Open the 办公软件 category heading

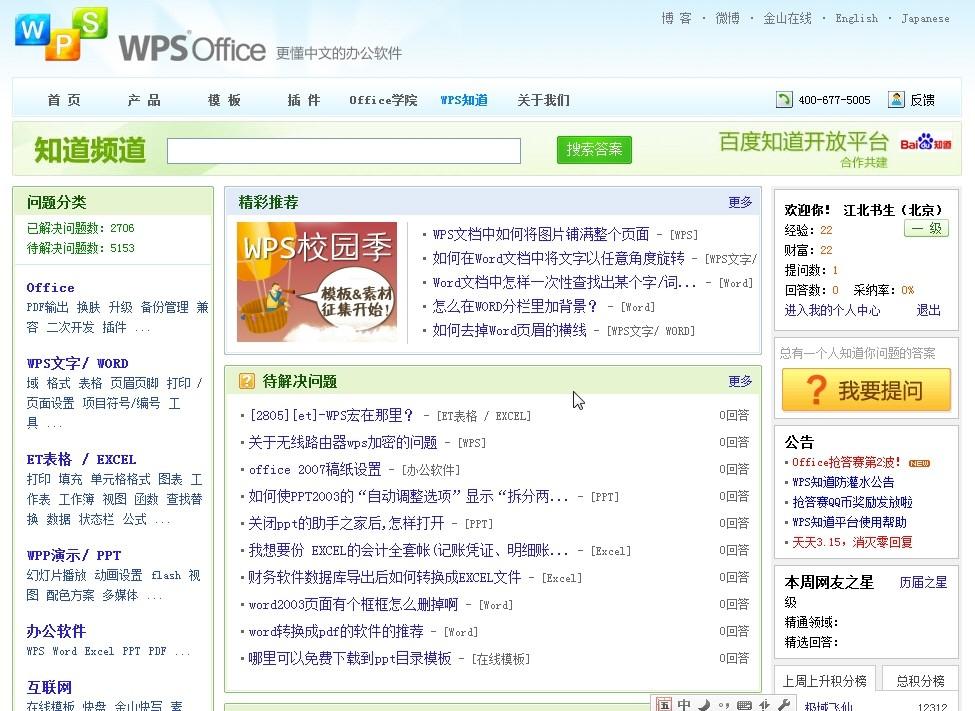coord(56,631)
